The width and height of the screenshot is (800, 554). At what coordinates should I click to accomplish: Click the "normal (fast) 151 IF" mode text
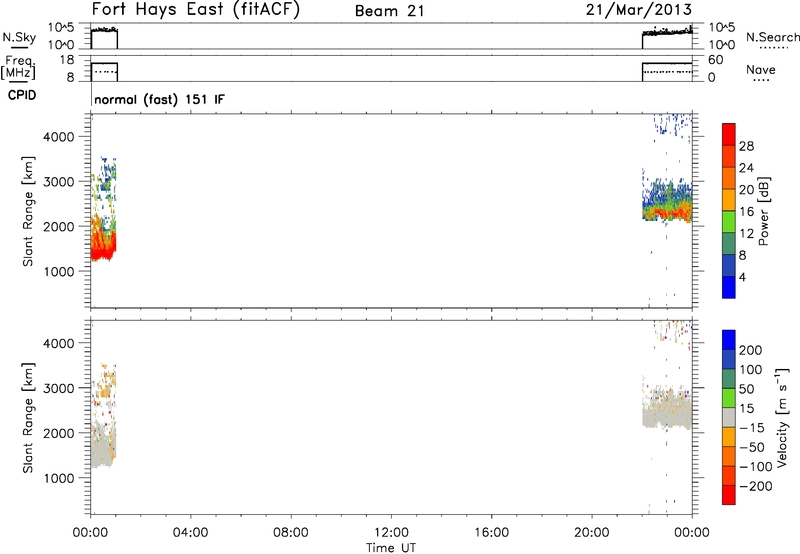pyautogui.click(x=159, y=99)
